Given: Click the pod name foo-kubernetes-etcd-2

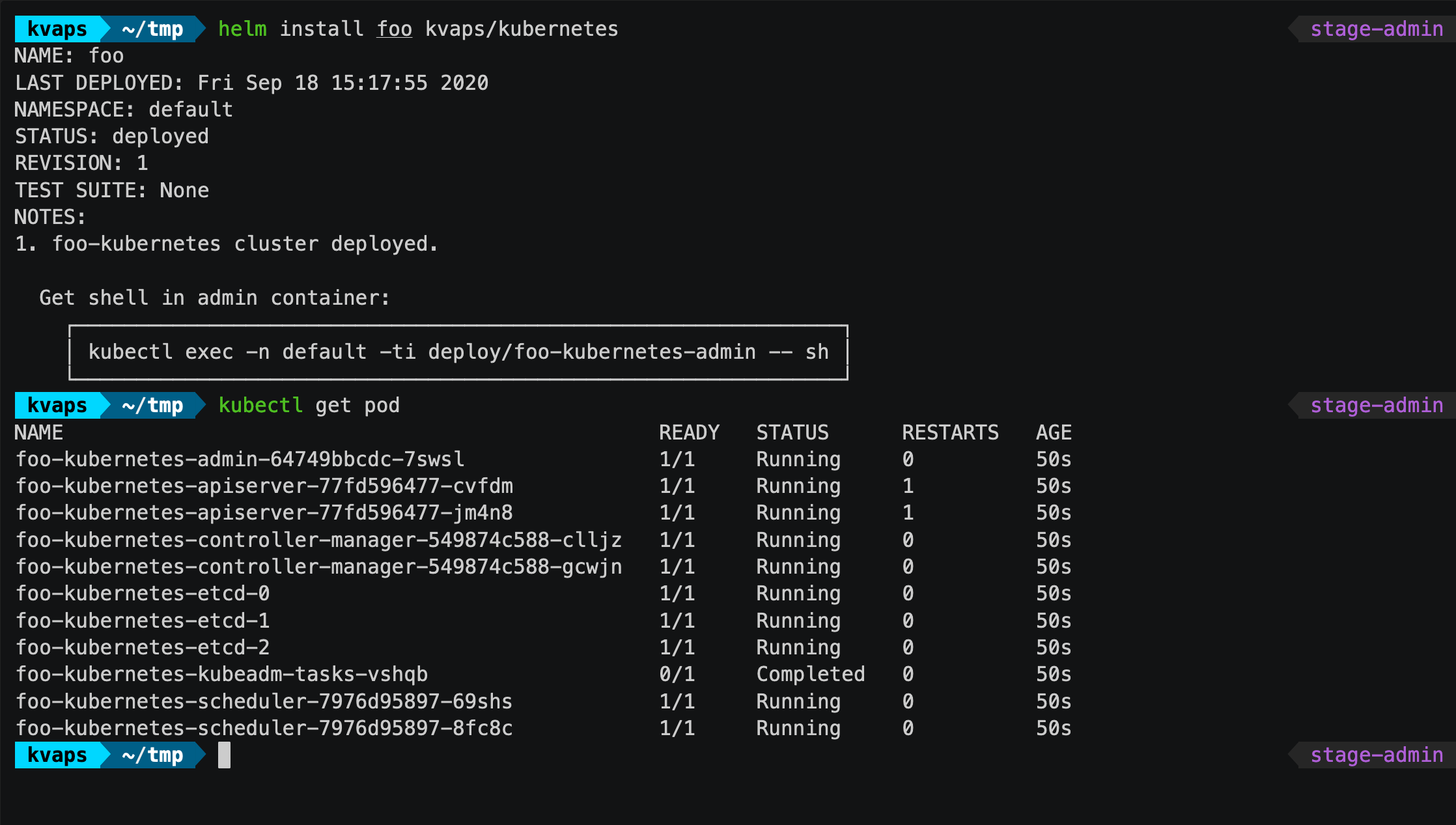Looking at the screenshot, I should click(143, 647).
